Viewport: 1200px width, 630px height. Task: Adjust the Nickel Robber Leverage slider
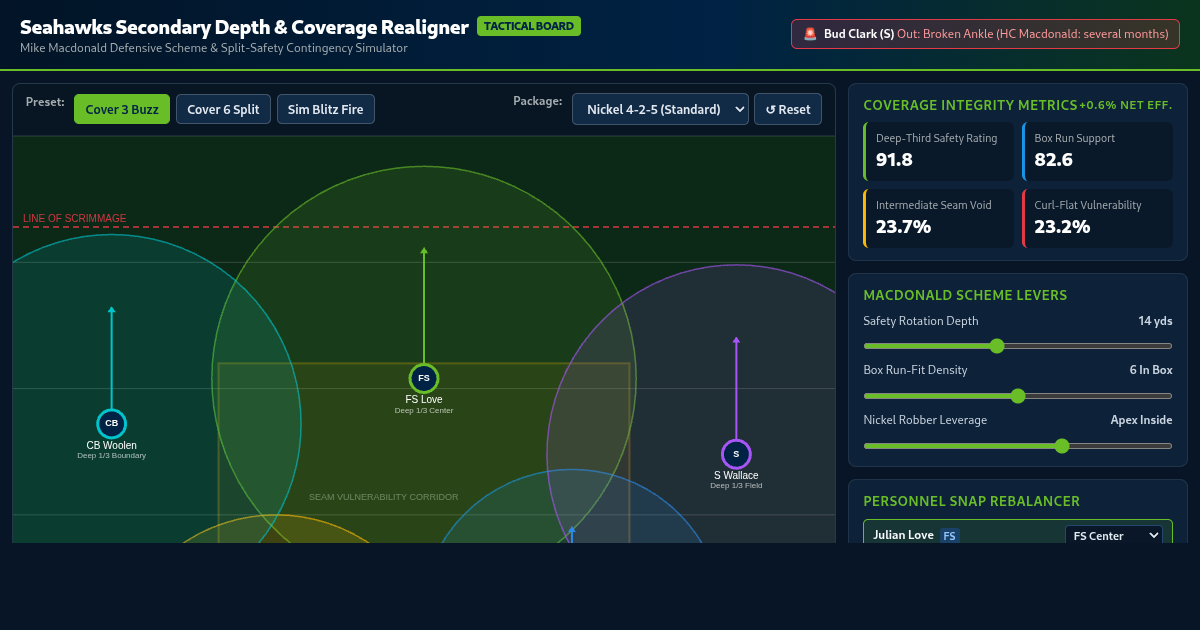coord(1018,445)
